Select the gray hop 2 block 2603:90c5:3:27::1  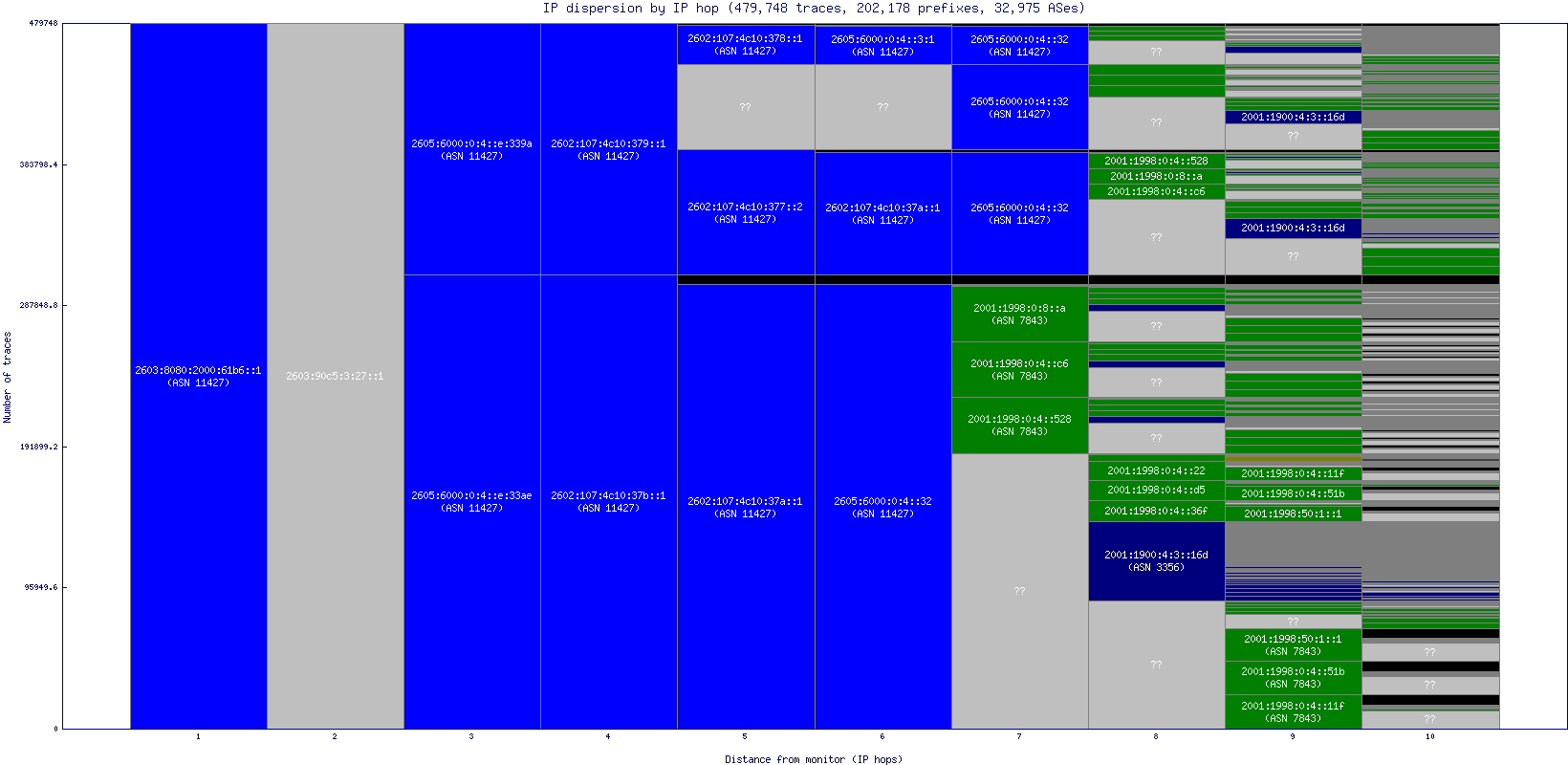point(336,376)
